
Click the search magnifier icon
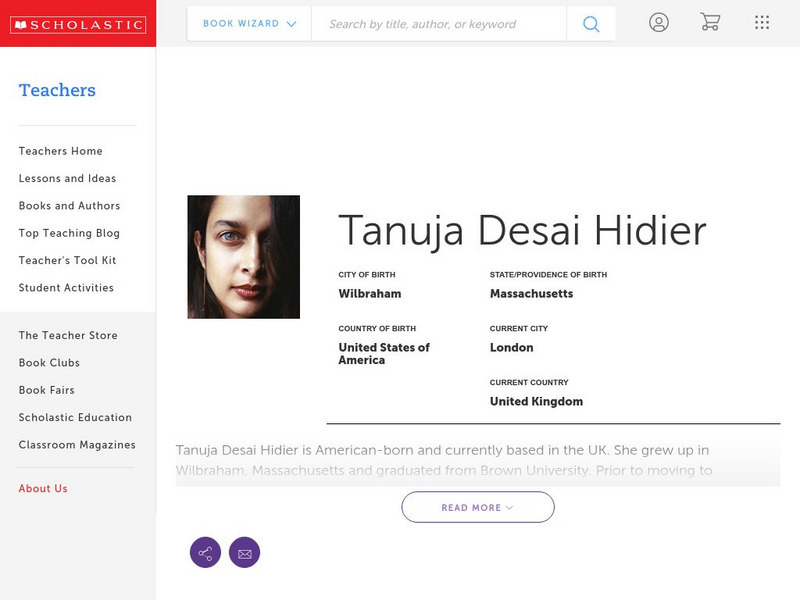591,23
